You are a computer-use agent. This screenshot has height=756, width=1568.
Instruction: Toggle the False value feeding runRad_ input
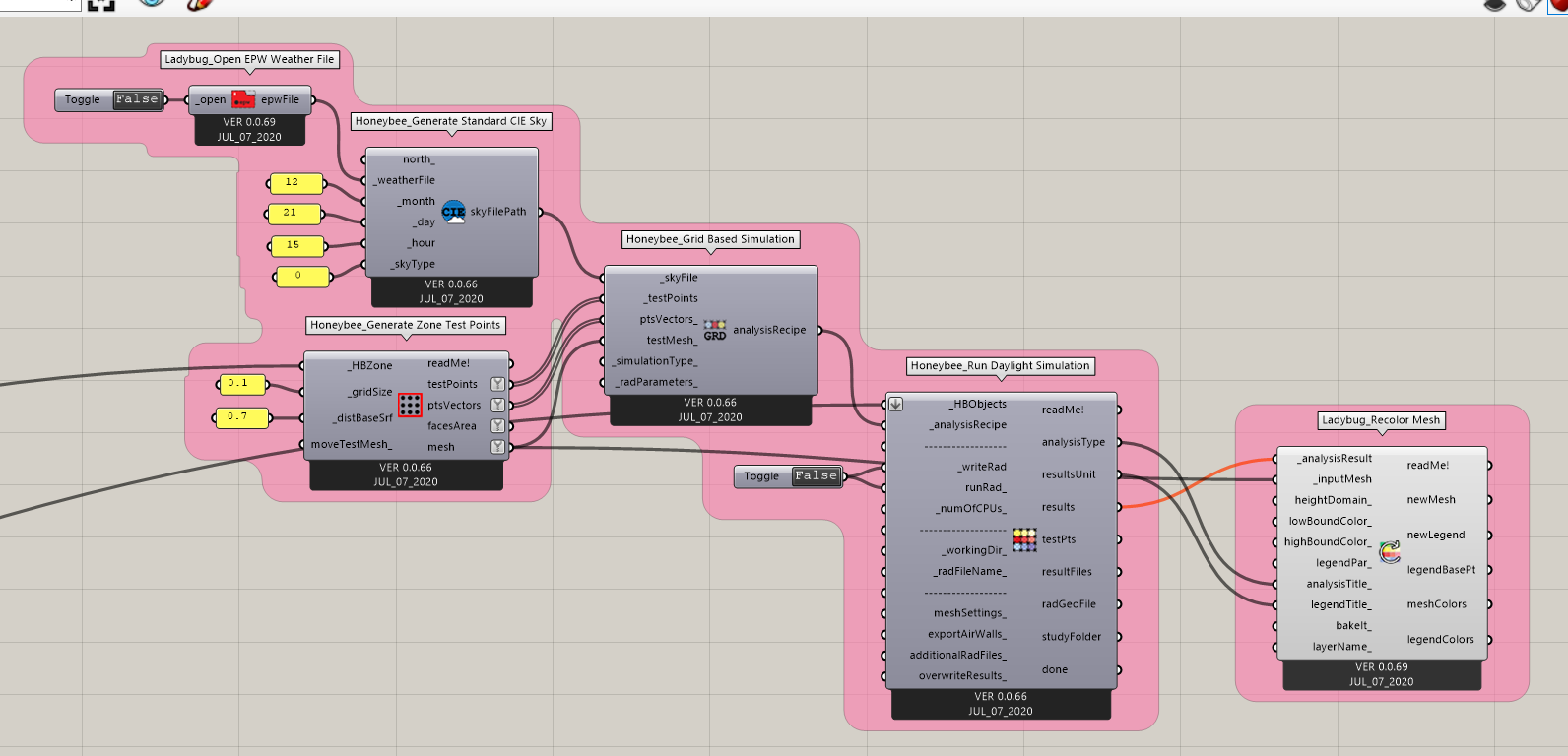(817, 476)
